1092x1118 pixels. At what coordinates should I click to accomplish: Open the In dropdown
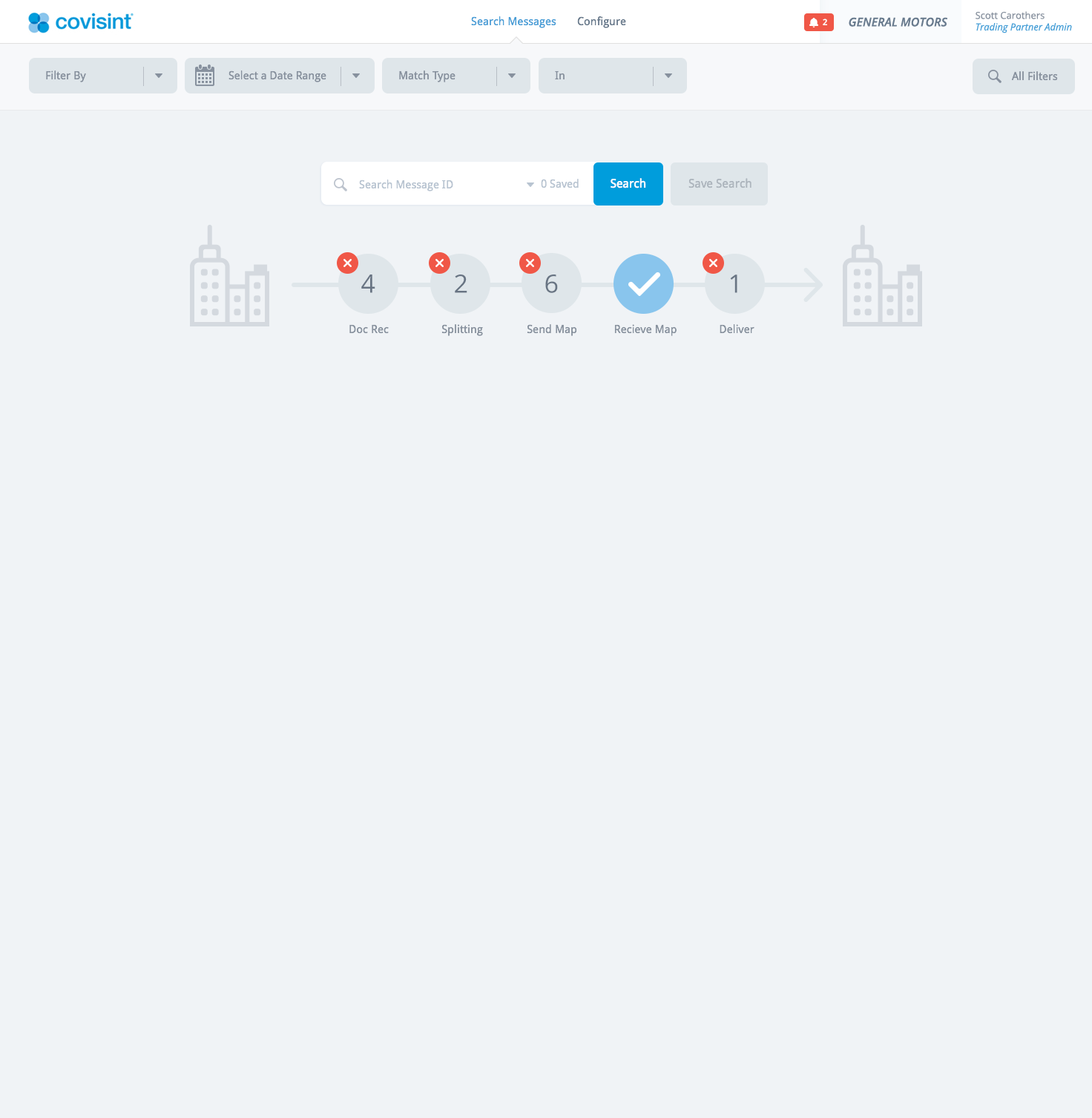point(613,76)
